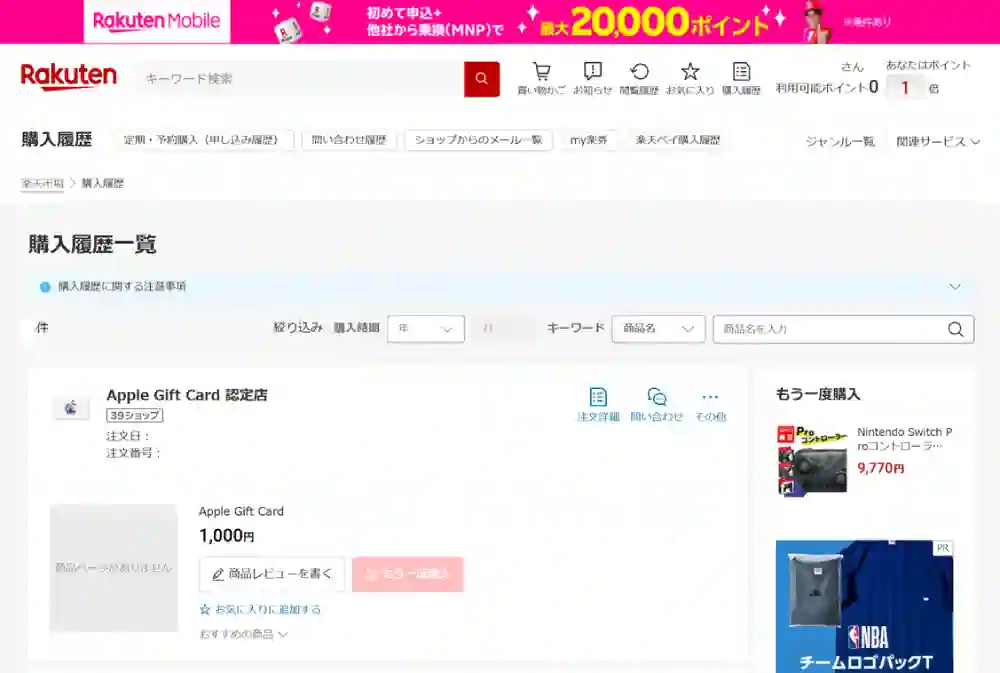1000x673 pixels.
Task: Open ショップからのメール一覧 tab
Action: pyautogui.click(x=478, y=140)
